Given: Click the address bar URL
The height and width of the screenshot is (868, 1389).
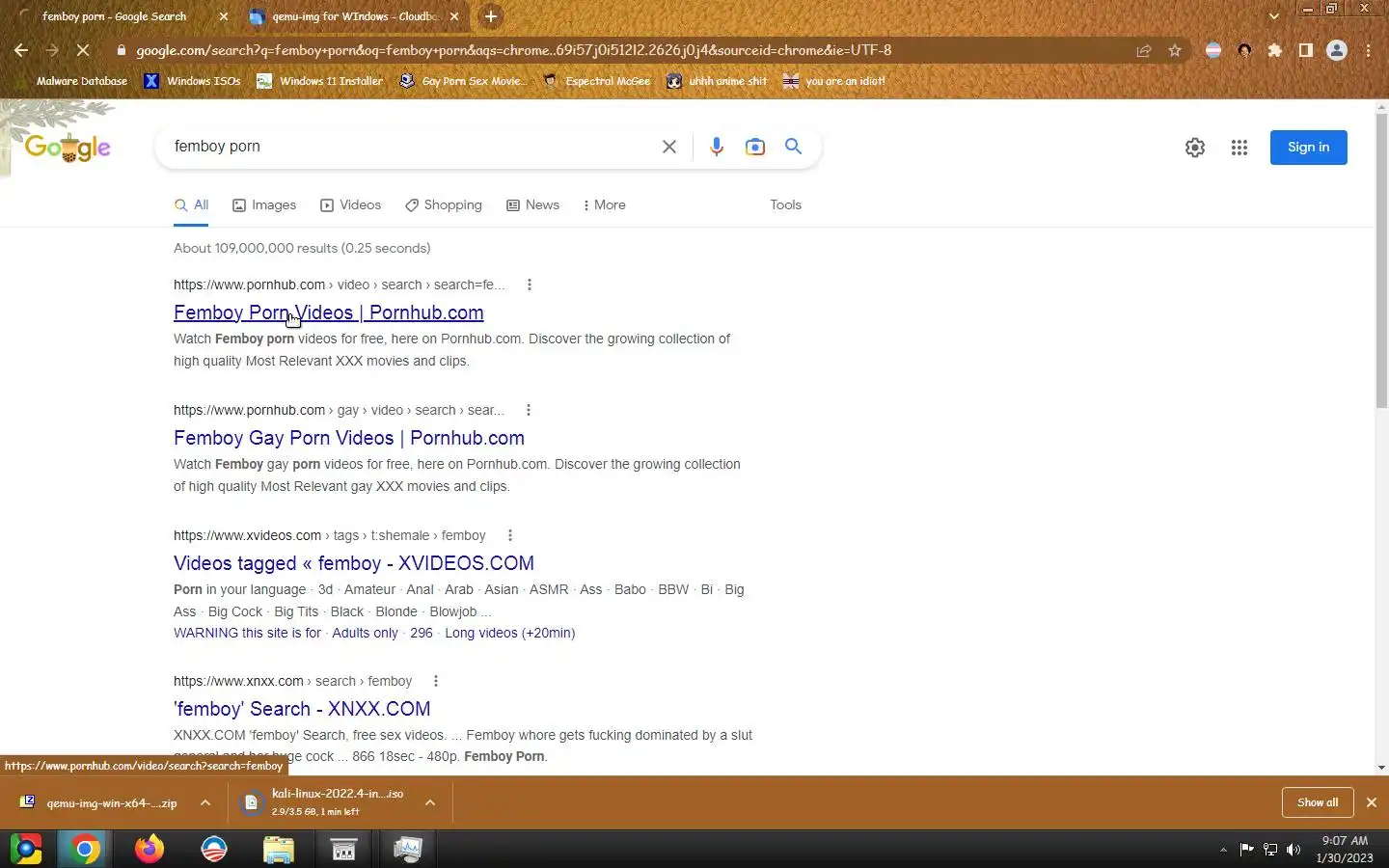Looking at the screenshot, I should pos(513,50).
